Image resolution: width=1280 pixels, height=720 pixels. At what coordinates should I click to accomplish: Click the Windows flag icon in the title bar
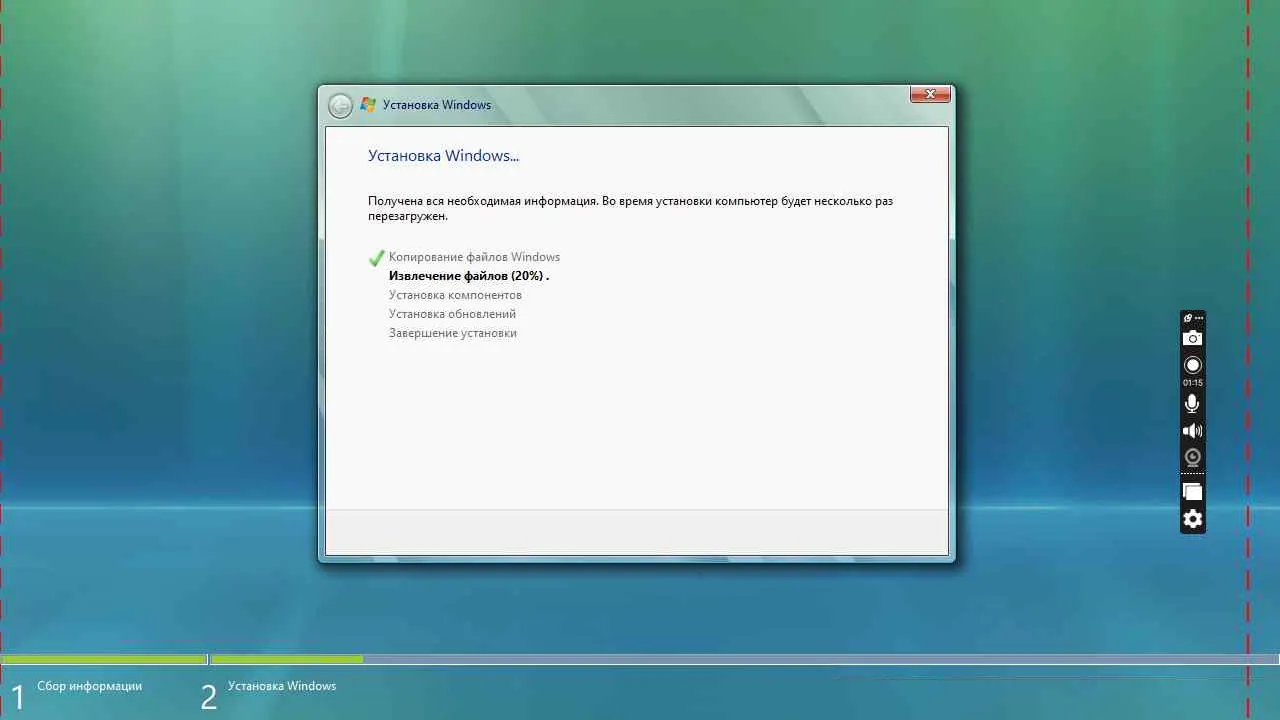pos(368,105)
